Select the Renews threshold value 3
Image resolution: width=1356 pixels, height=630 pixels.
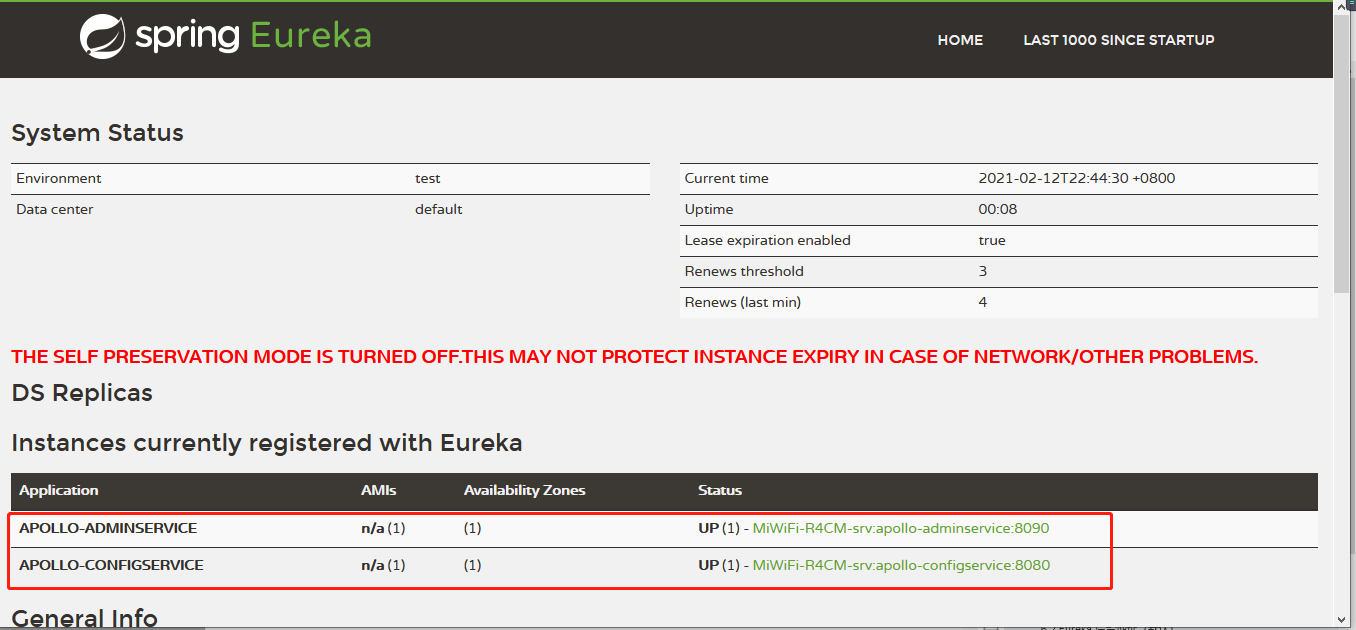983,271
